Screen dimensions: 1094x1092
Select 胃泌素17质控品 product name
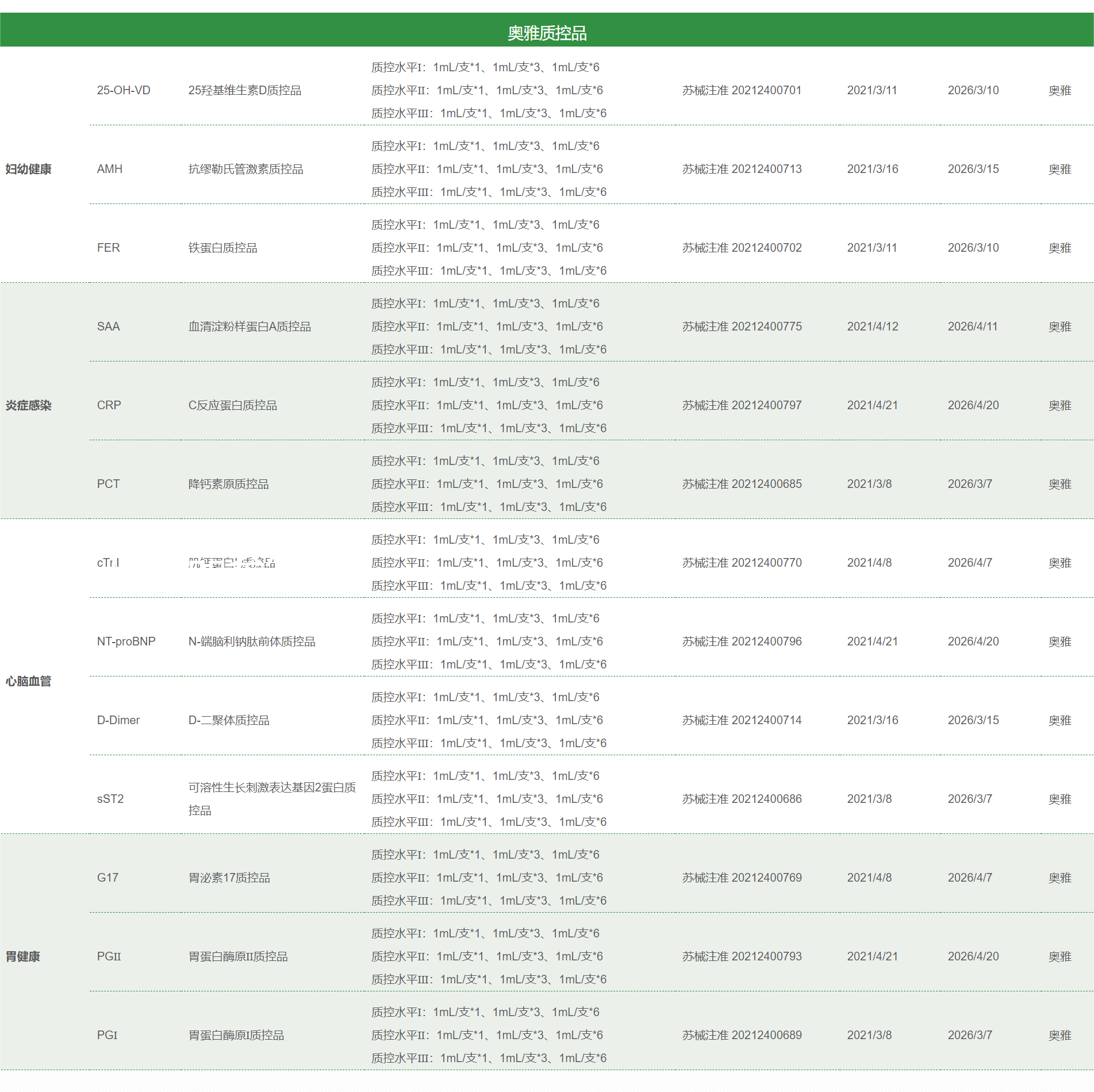click(x=229, y=878)
